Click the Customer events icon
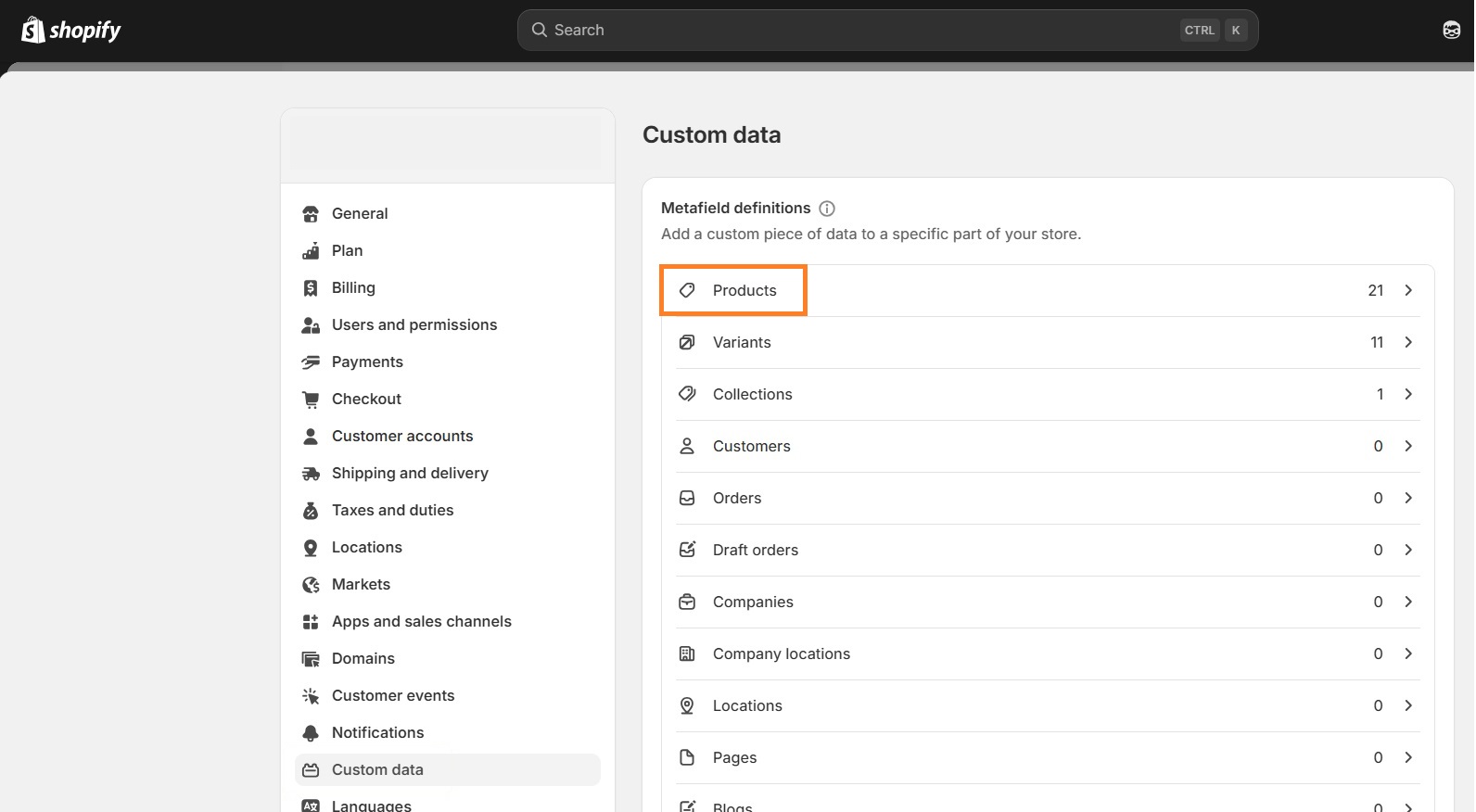Viewport: 1476px width, 812px height. tap(311, 696)
